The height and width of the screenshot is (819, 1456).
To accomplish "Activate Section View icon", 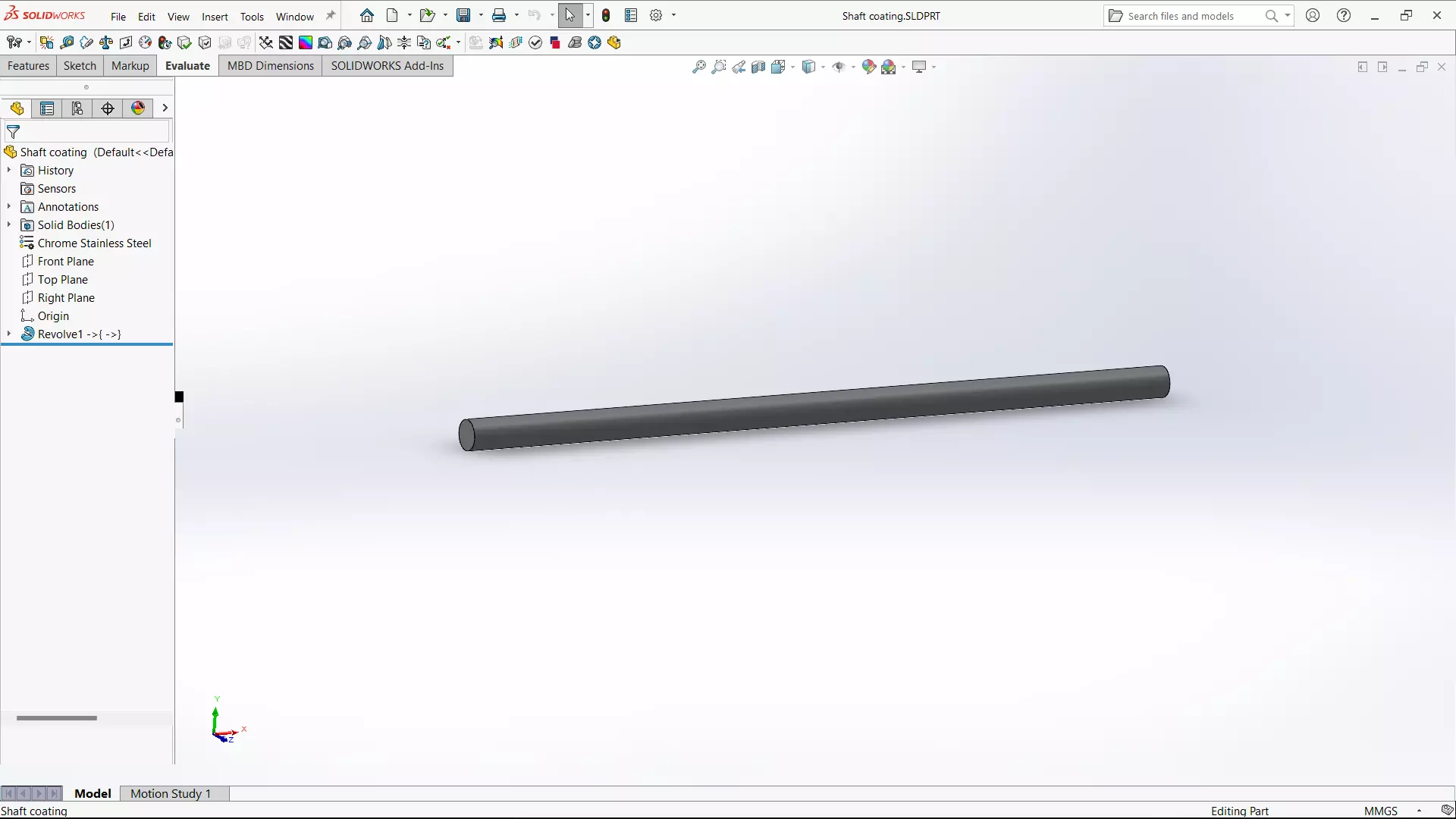I will [x=758, y=67].
